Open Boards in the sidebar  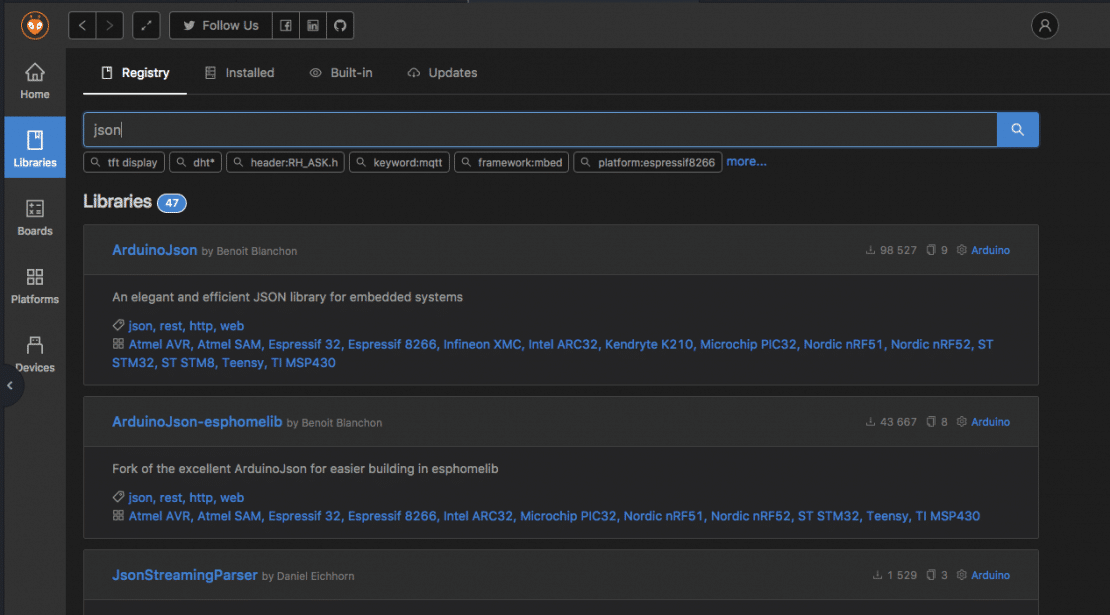[x=35, y=217]
